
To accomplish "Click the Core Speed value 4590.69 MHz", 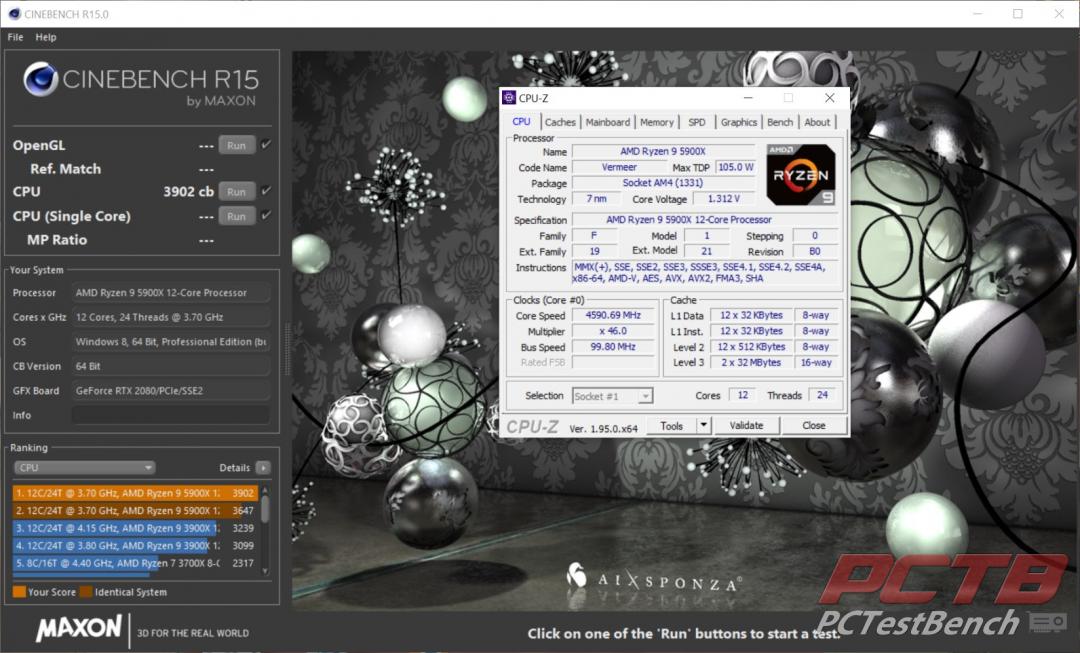I will 613,315.
